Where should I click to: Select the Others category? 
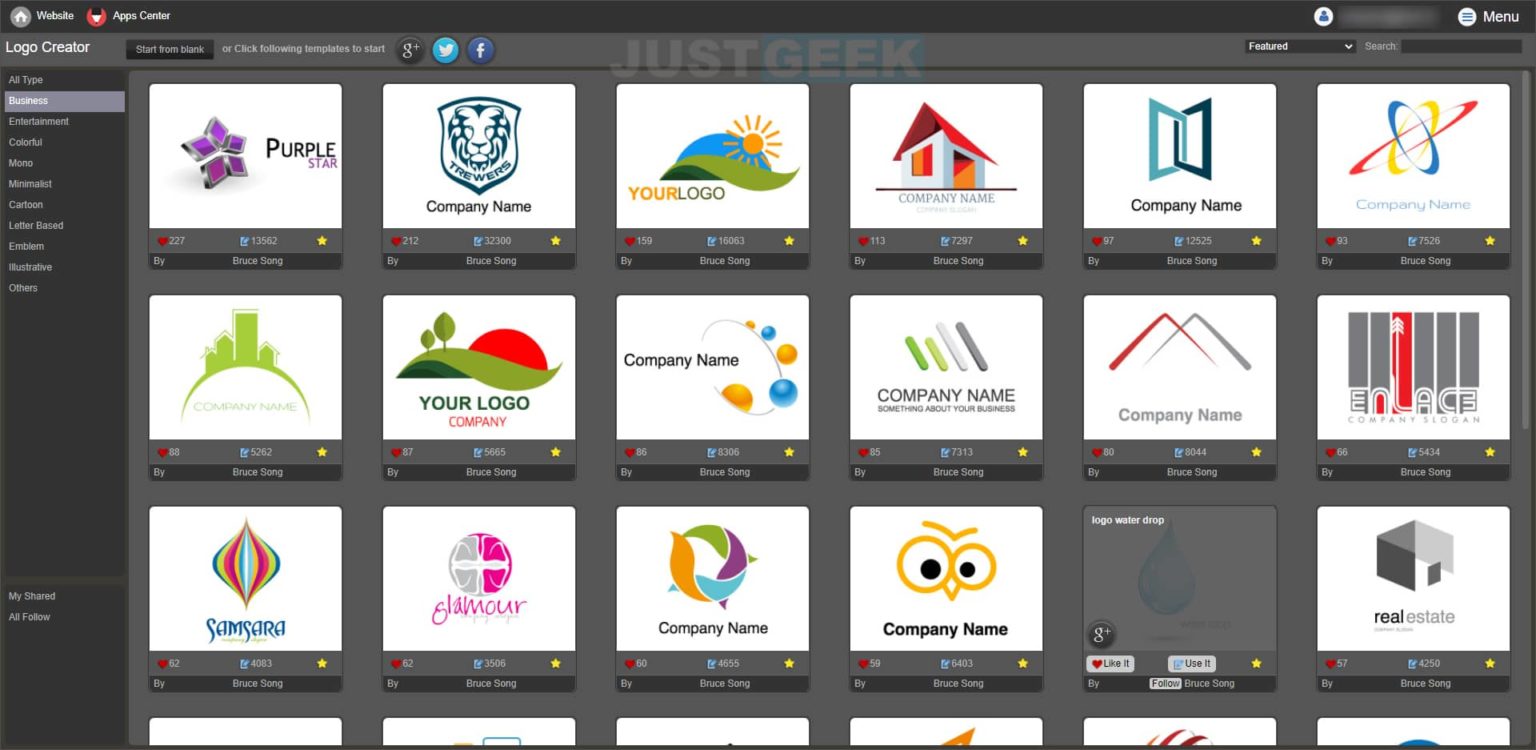(x=64, y=288)
